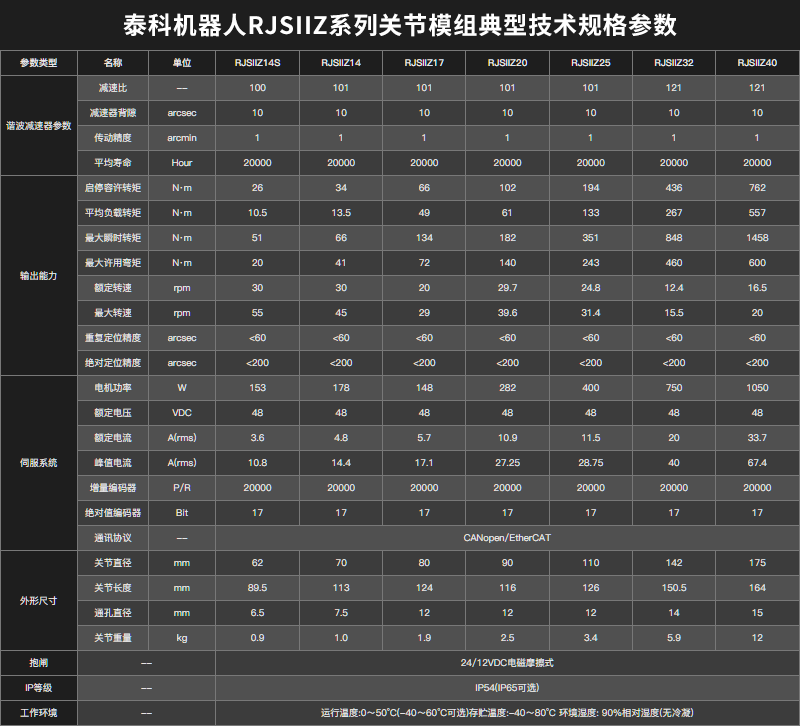The image size is (800, 726).
Task: Click the RJSIIZ20 peak torque value 182
Action: coord(508,237)
